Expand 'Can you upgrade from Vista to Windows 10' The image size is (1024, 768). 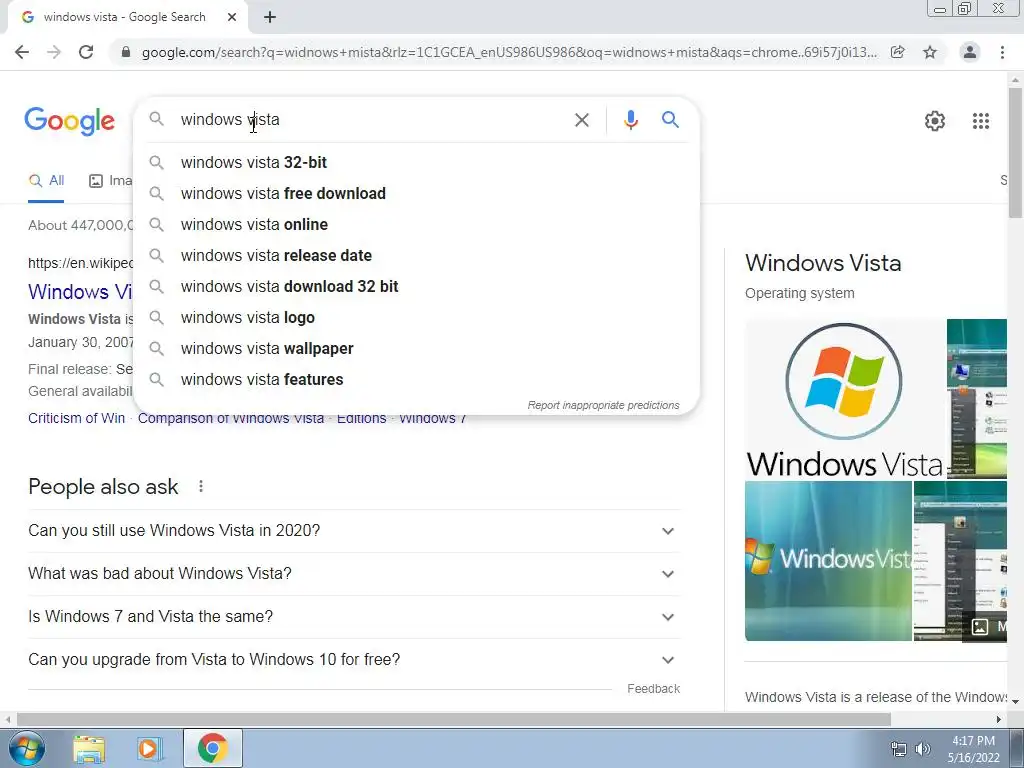click(354, 660)
